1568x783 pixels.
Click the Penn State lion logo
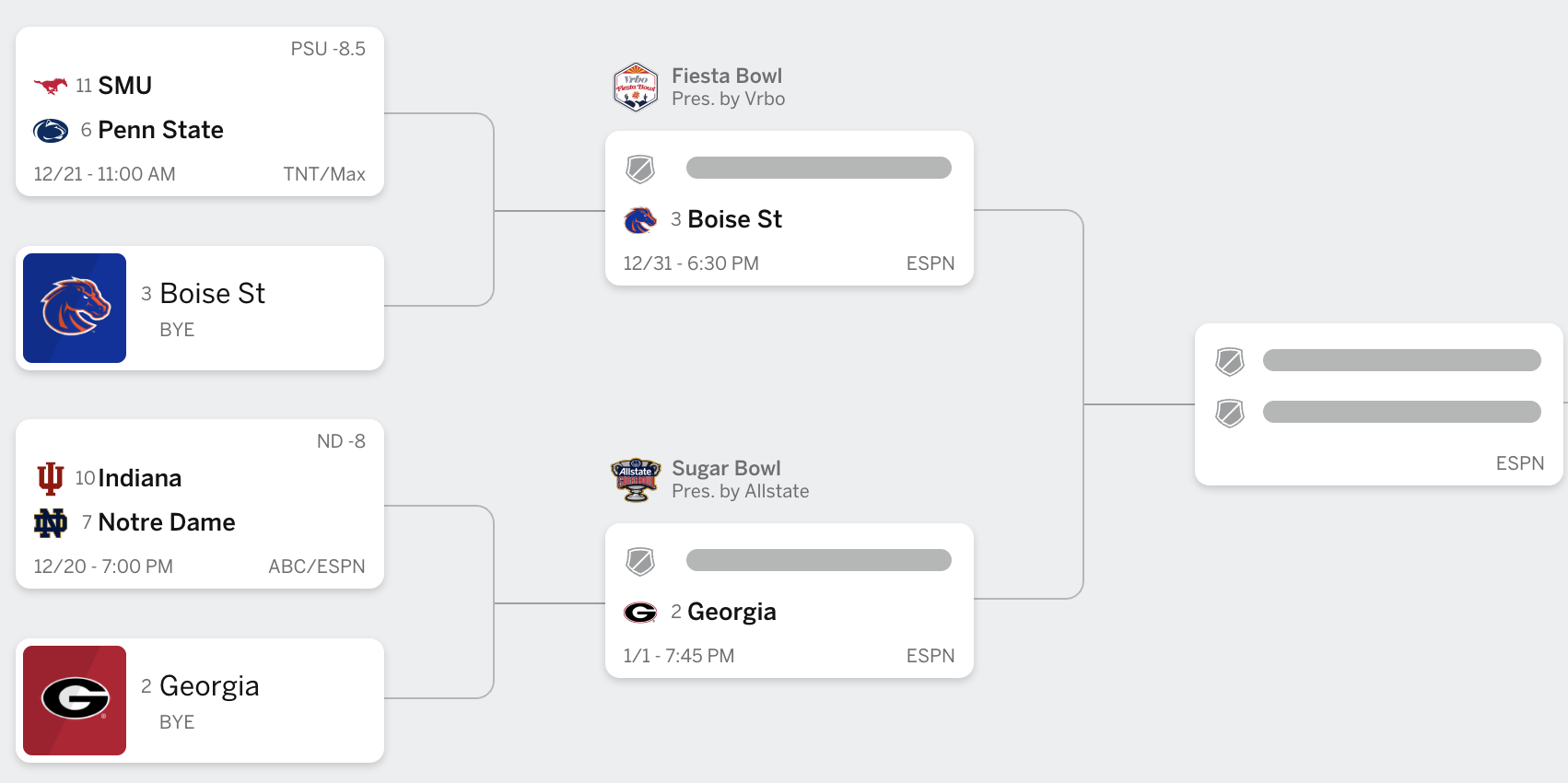[51, 131]
